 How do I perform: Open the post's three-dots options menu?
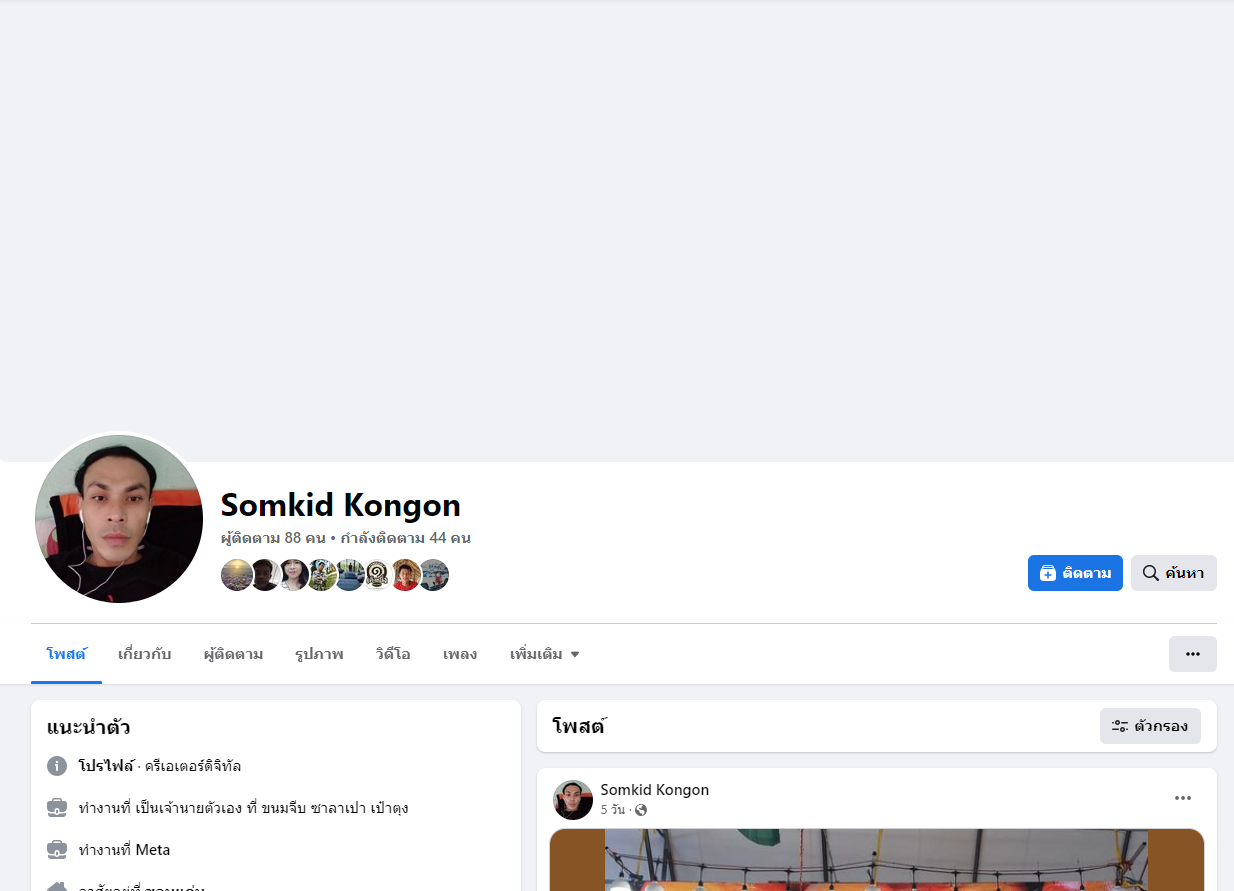pyautogui.click(x=1183, y=798)
